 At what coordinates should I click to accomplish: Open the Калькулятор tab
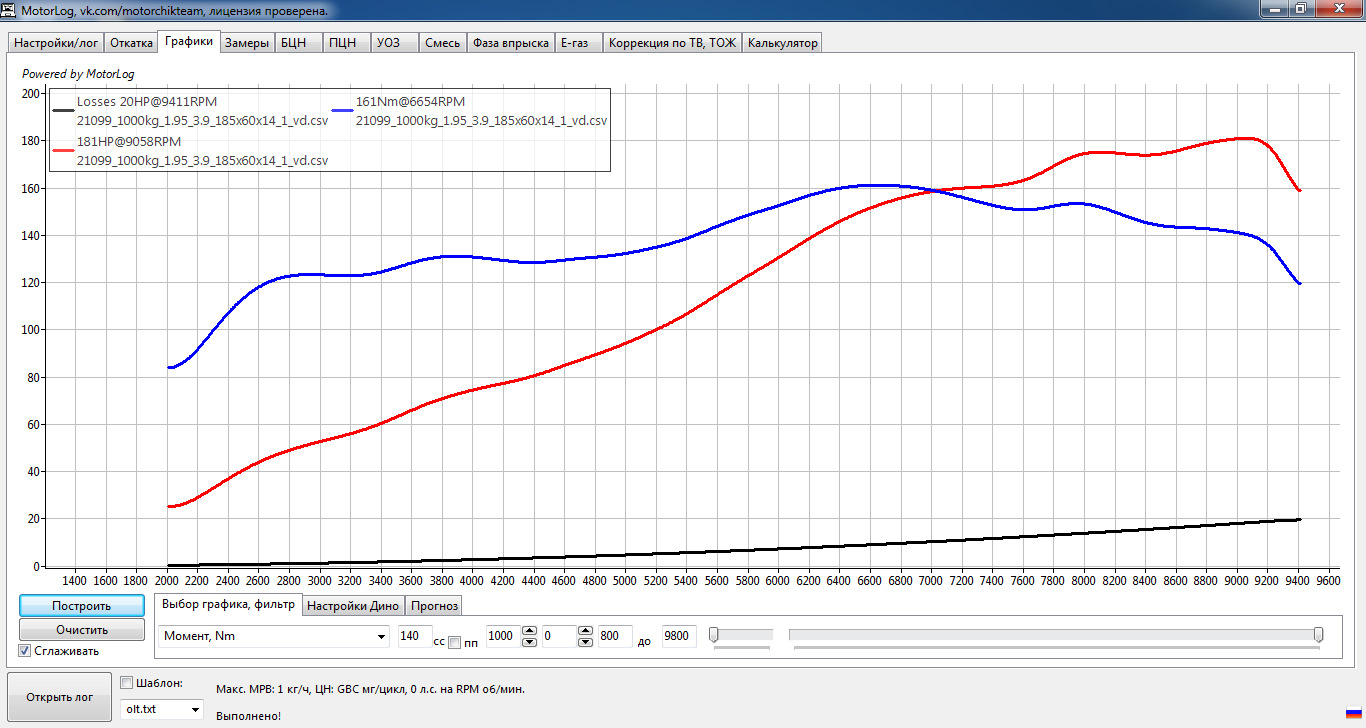point(782,43)
